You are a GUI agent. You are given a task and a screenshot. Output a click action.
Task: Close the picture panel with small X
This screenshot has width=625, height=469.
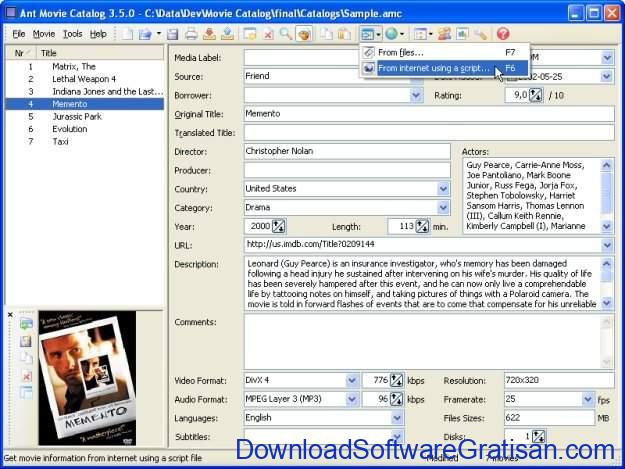(10, 314)
